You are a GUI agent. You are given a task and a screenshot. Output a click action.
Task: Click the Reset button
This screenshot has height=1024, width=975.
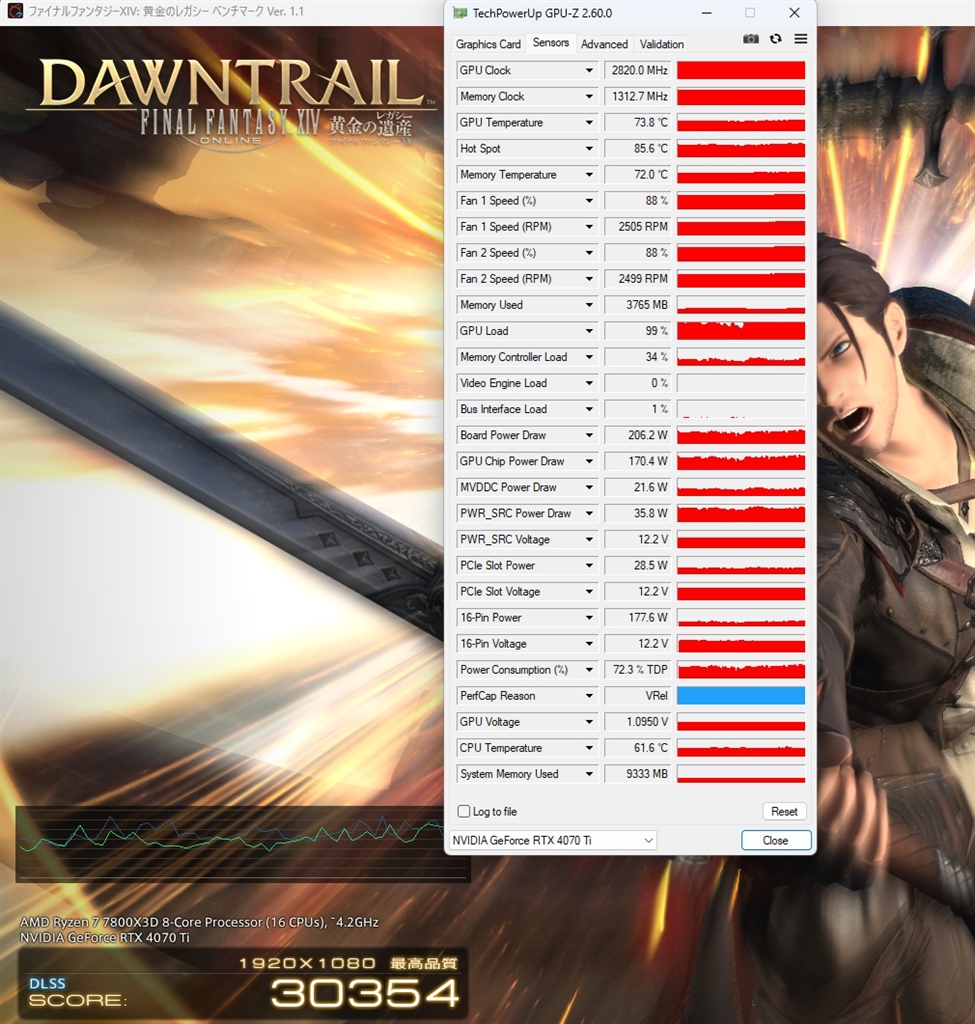[x=784, y=811]
